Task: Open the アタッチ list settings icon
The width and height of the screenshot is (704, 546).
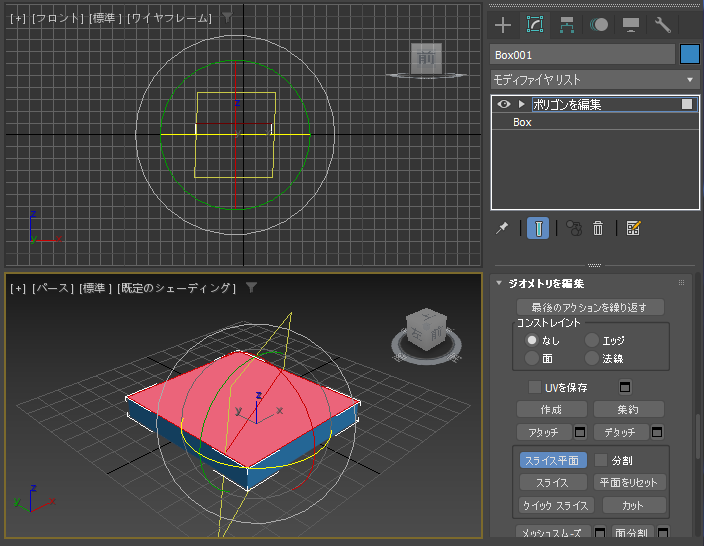Action: click(580, 432)
